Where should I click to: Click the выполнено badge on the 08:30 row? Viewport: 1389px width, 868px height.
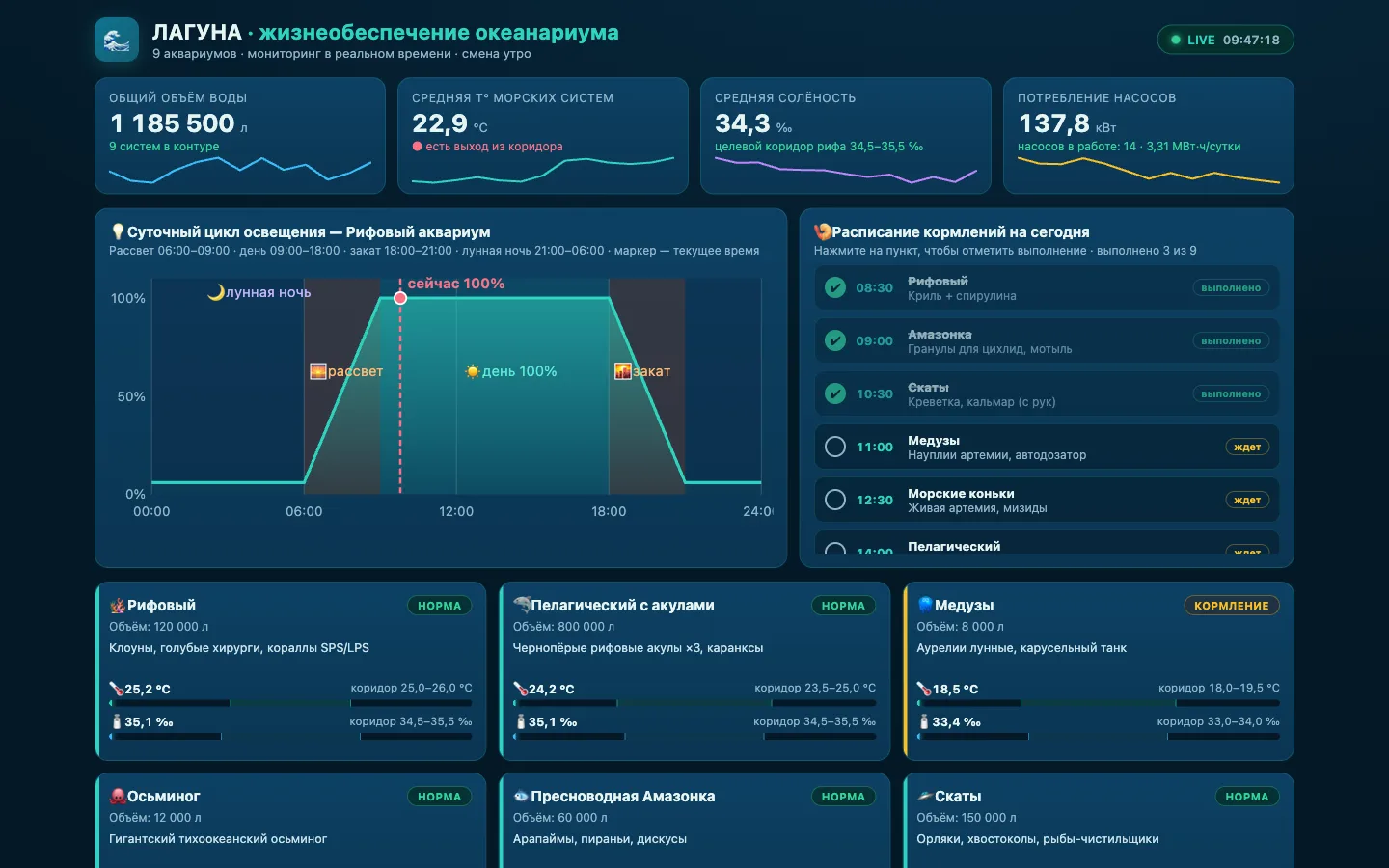[x=1231, y=287]
